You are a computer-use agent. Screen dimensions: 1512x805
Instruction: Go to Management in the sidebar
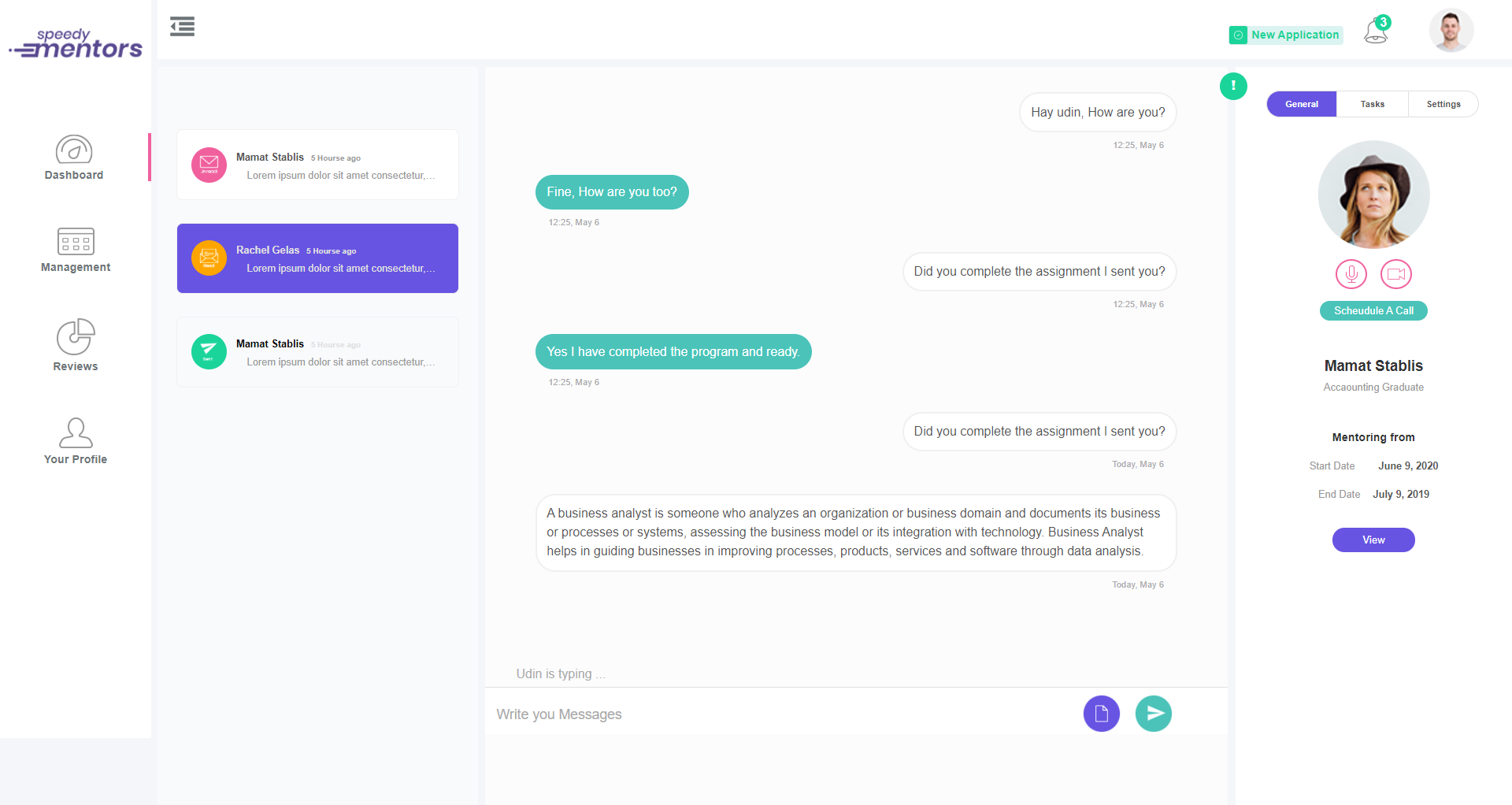point(76,250)
